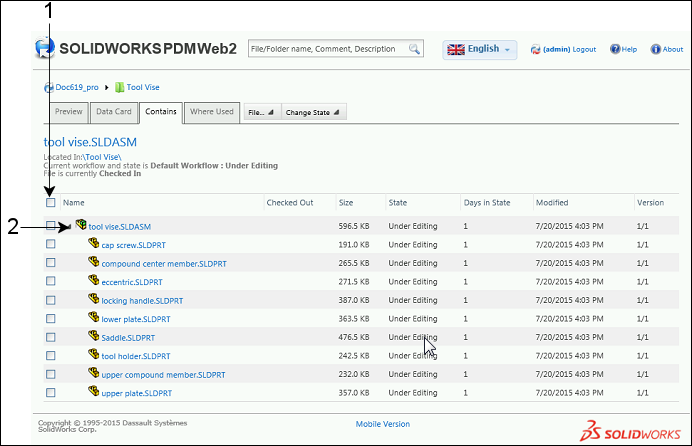Open the About link
This screenshot has height=446, width=692.
pyautogui.click(x=673, y=49)
